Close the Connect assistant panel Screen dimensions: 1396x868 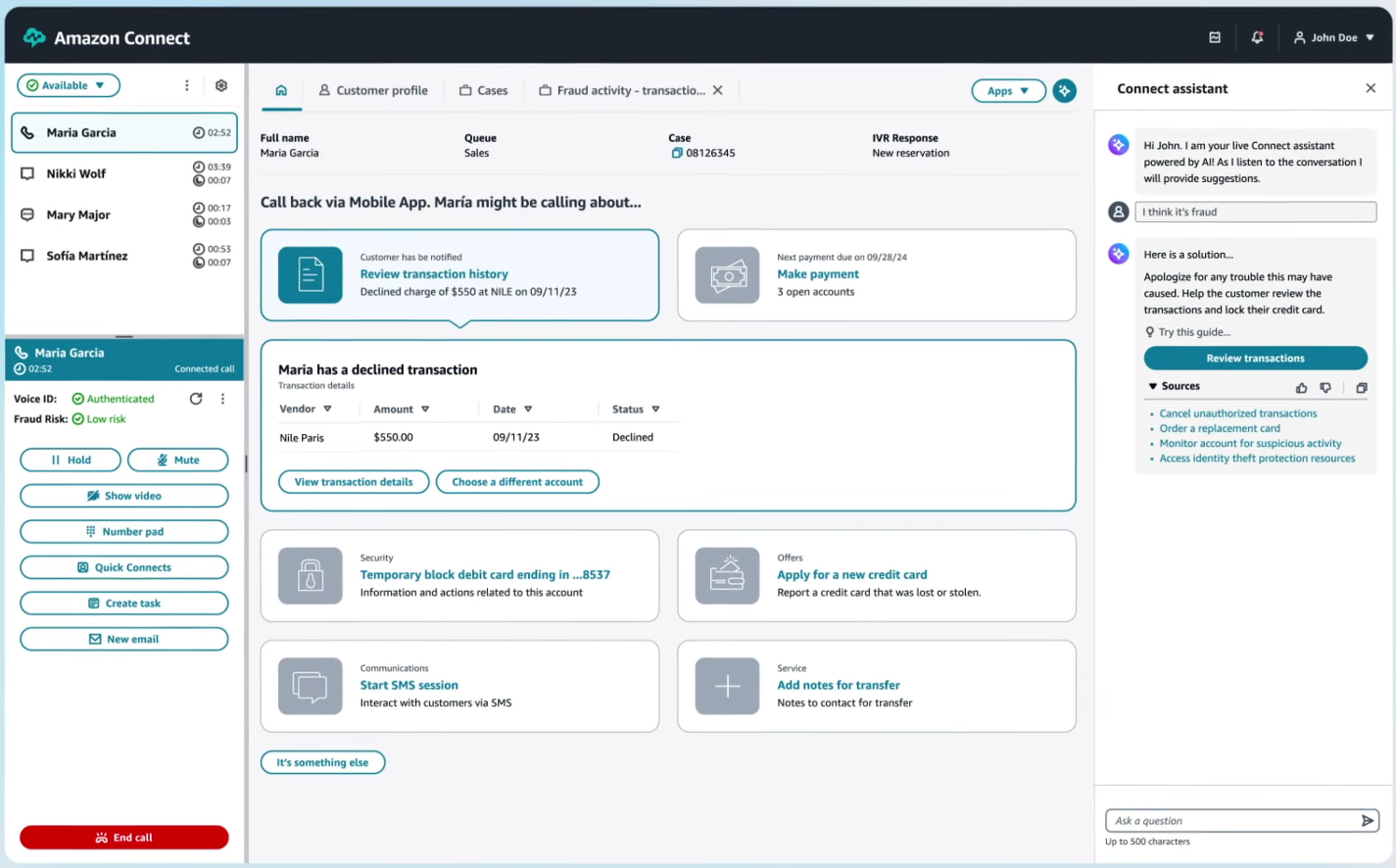pos(1371,88)
